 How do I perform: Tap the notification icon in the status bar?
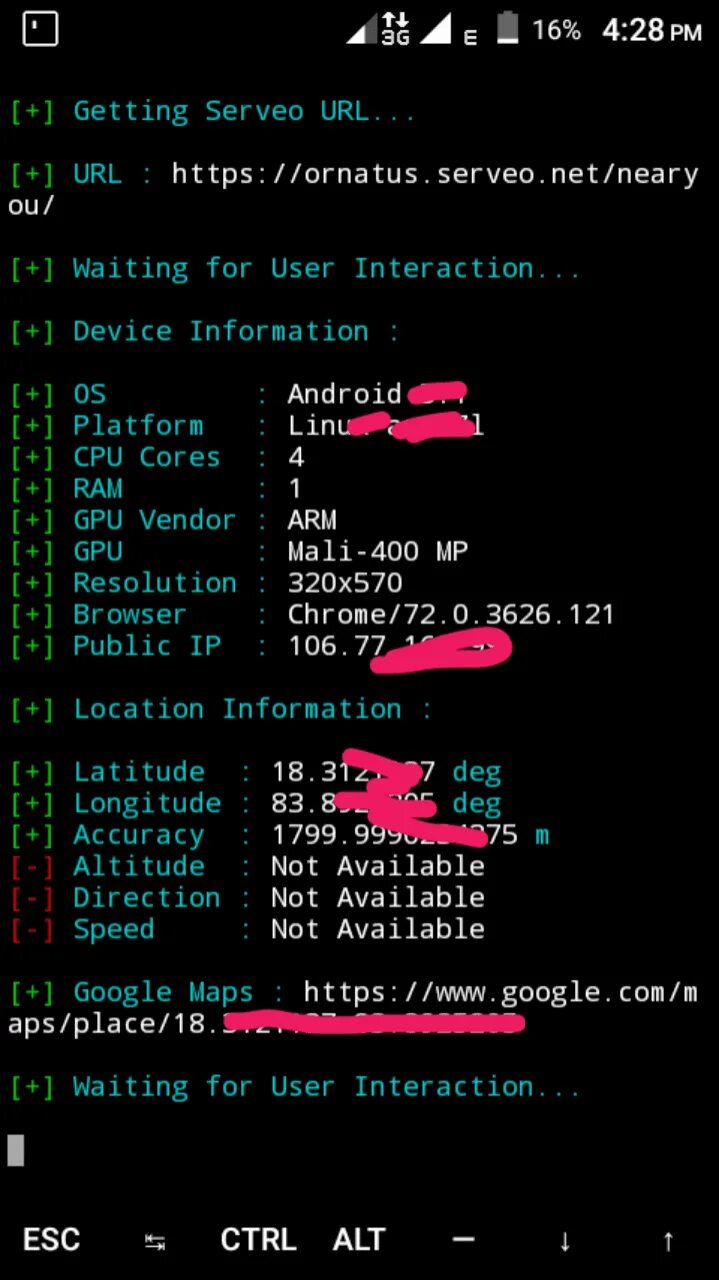click(x=40, y=29)
